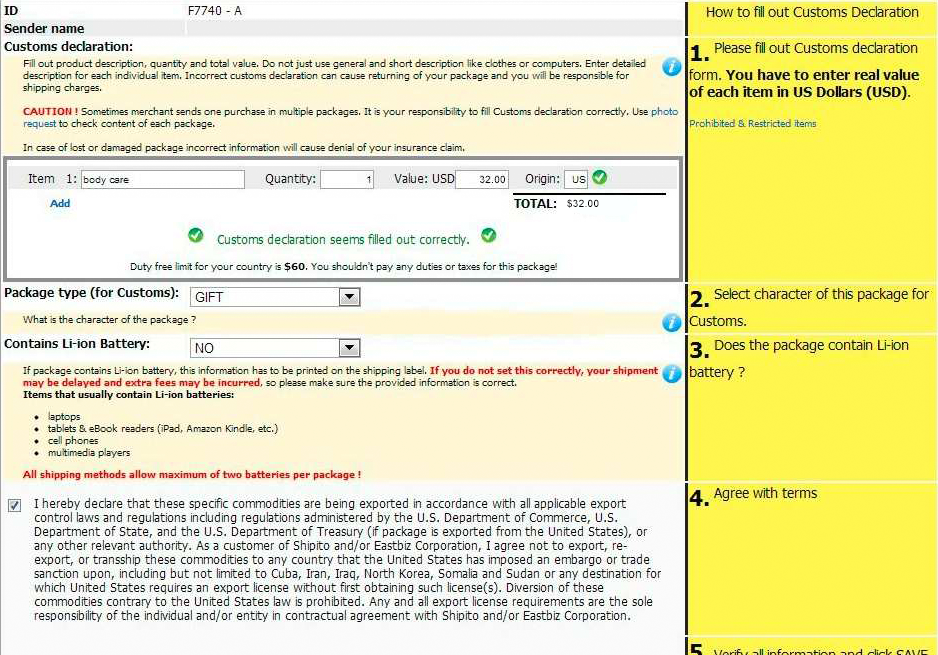
Task: Open the Package type GIFT dropdown
Action: pyautogui.click(x=275, y=297)
